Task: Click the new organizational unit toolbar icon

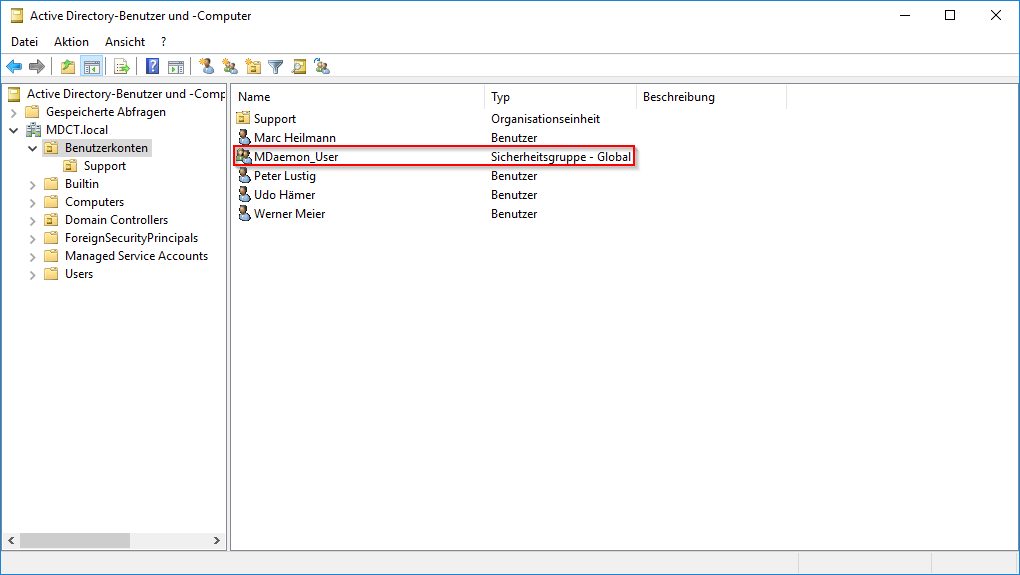Action: [x=253, y=67]
